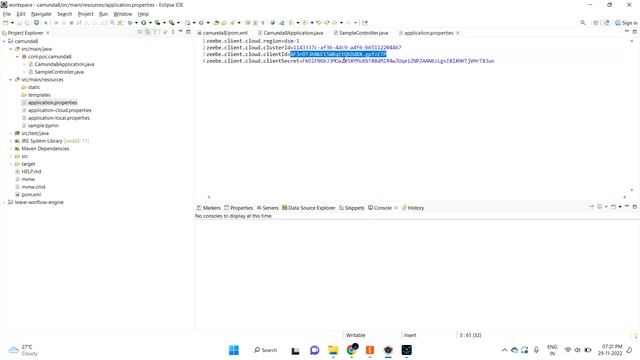Open the Run button dropdown arrow

coord(150,23)
